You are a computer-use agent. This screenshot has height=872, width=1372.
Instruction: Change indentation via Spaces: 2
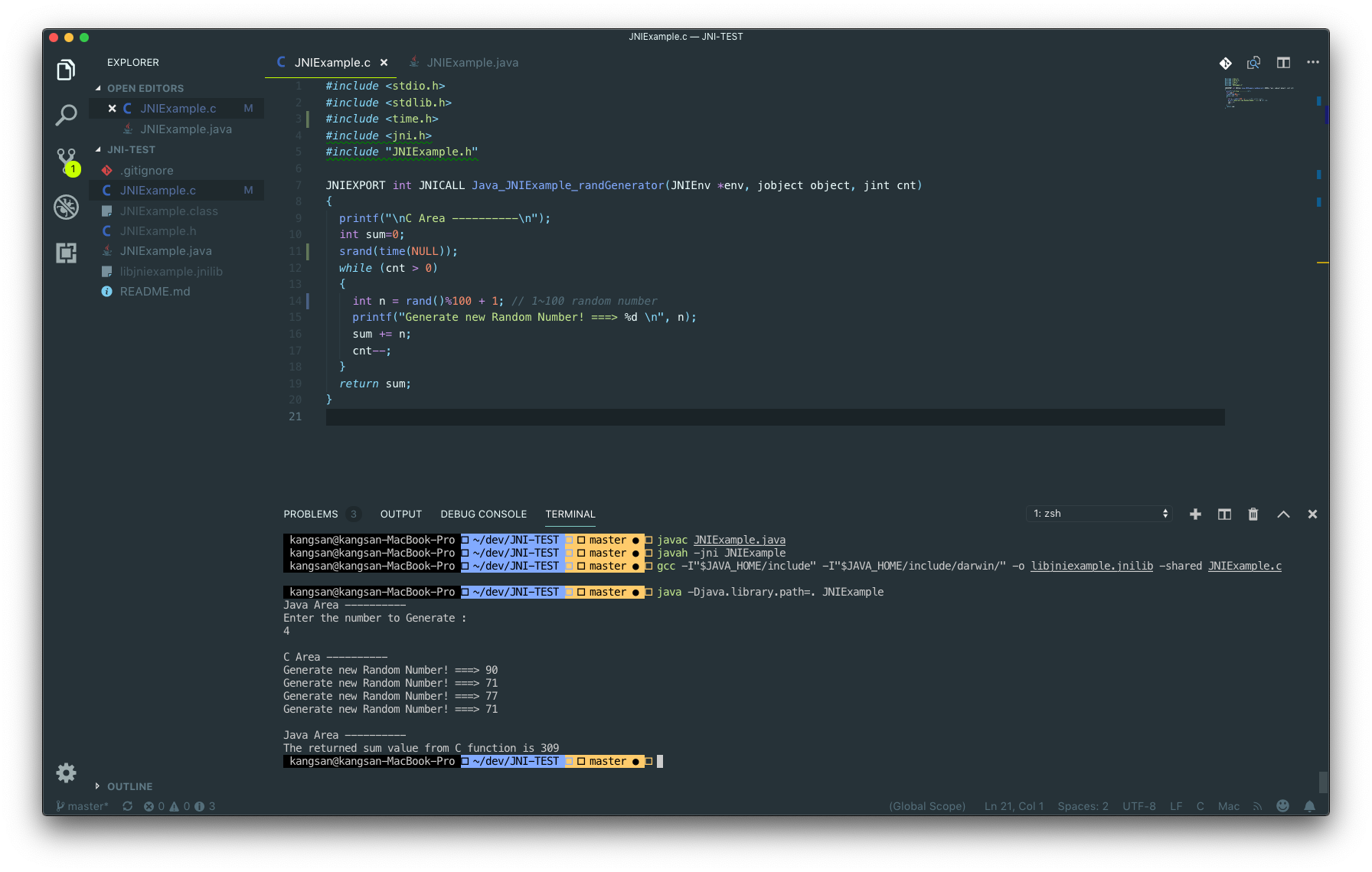pyautogui.click(x=1083, y=806)
